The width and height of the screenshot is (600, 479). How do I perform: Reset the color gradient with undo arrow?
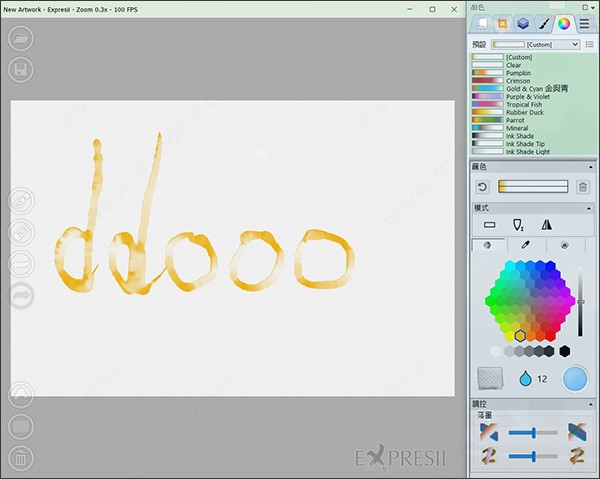[x=482, y=187]
